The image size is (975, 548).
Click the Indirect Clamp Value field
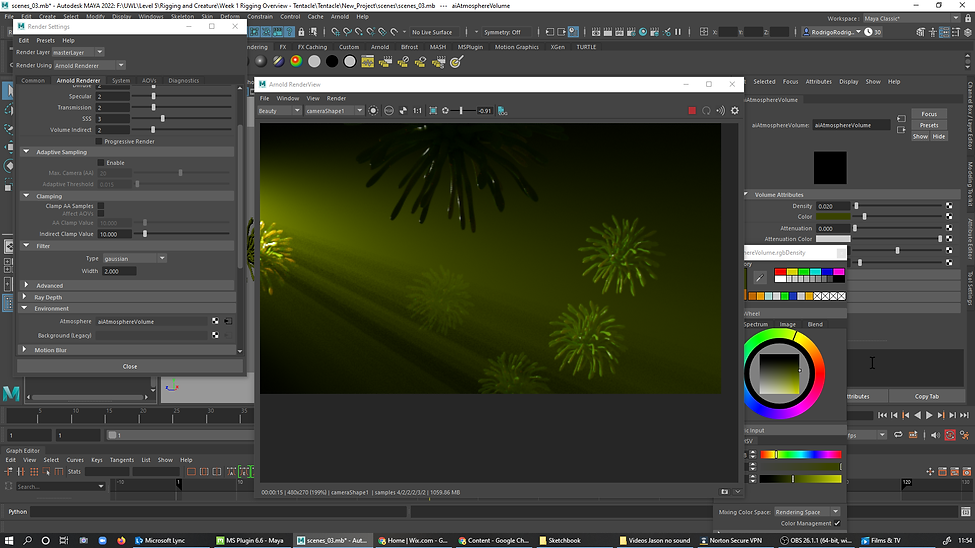[114, 234]
